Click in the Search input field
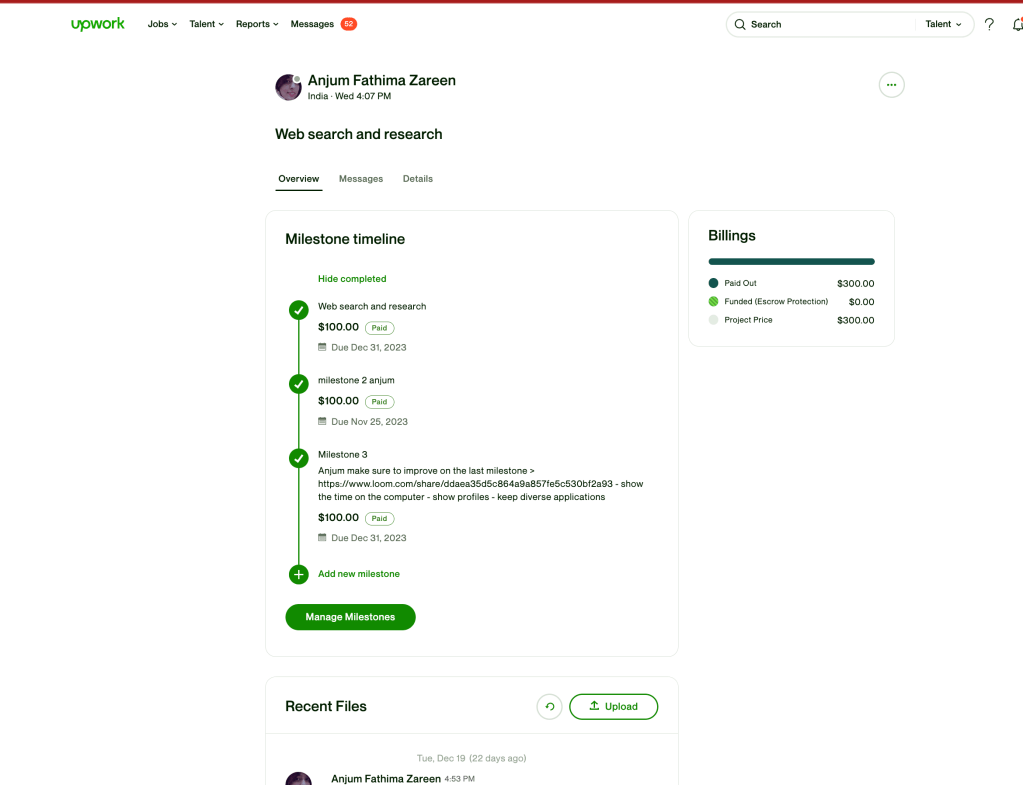The width and height of the screenshot is (1023, 785). [x=829, y=24]
